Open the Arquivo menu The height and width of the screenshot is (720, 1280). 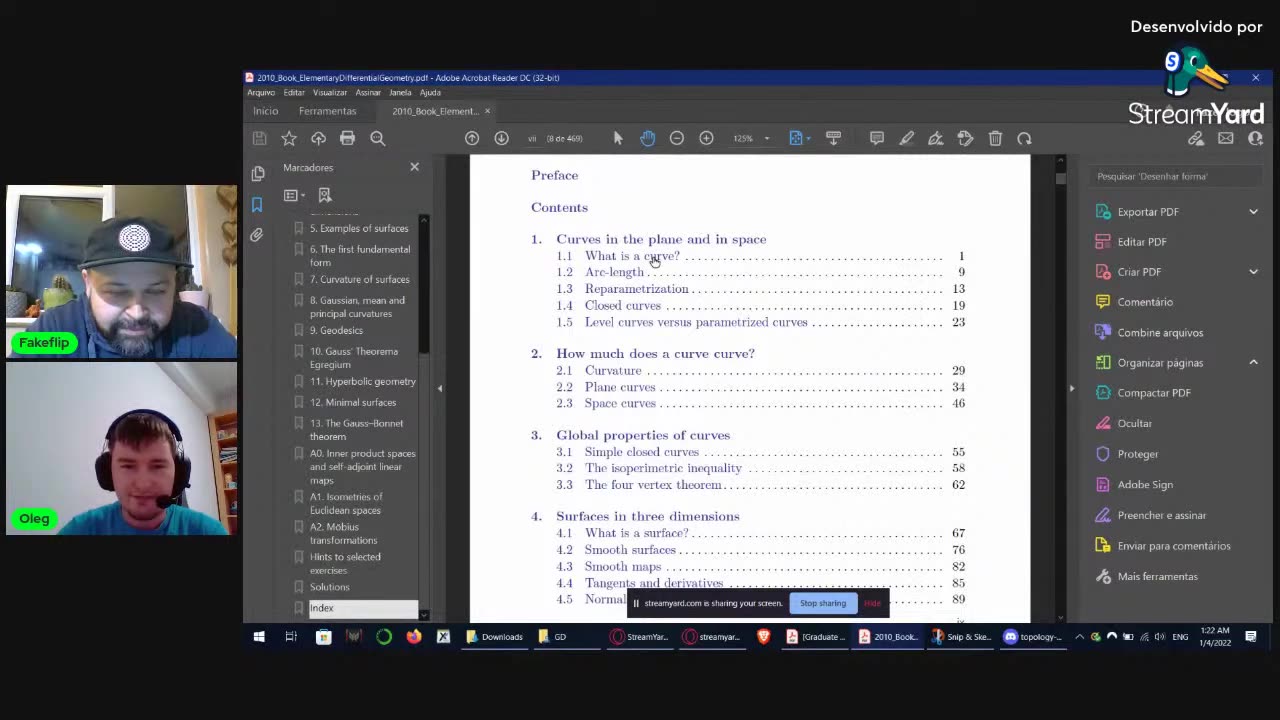(x=261, y=92)
